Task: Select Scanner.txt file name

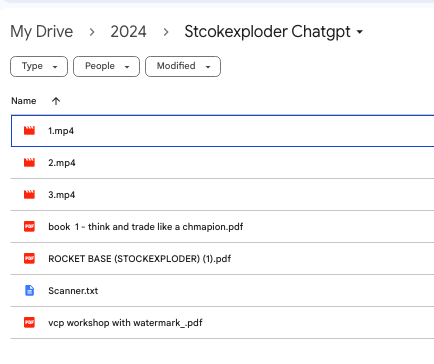Action: tap(73, 291)
